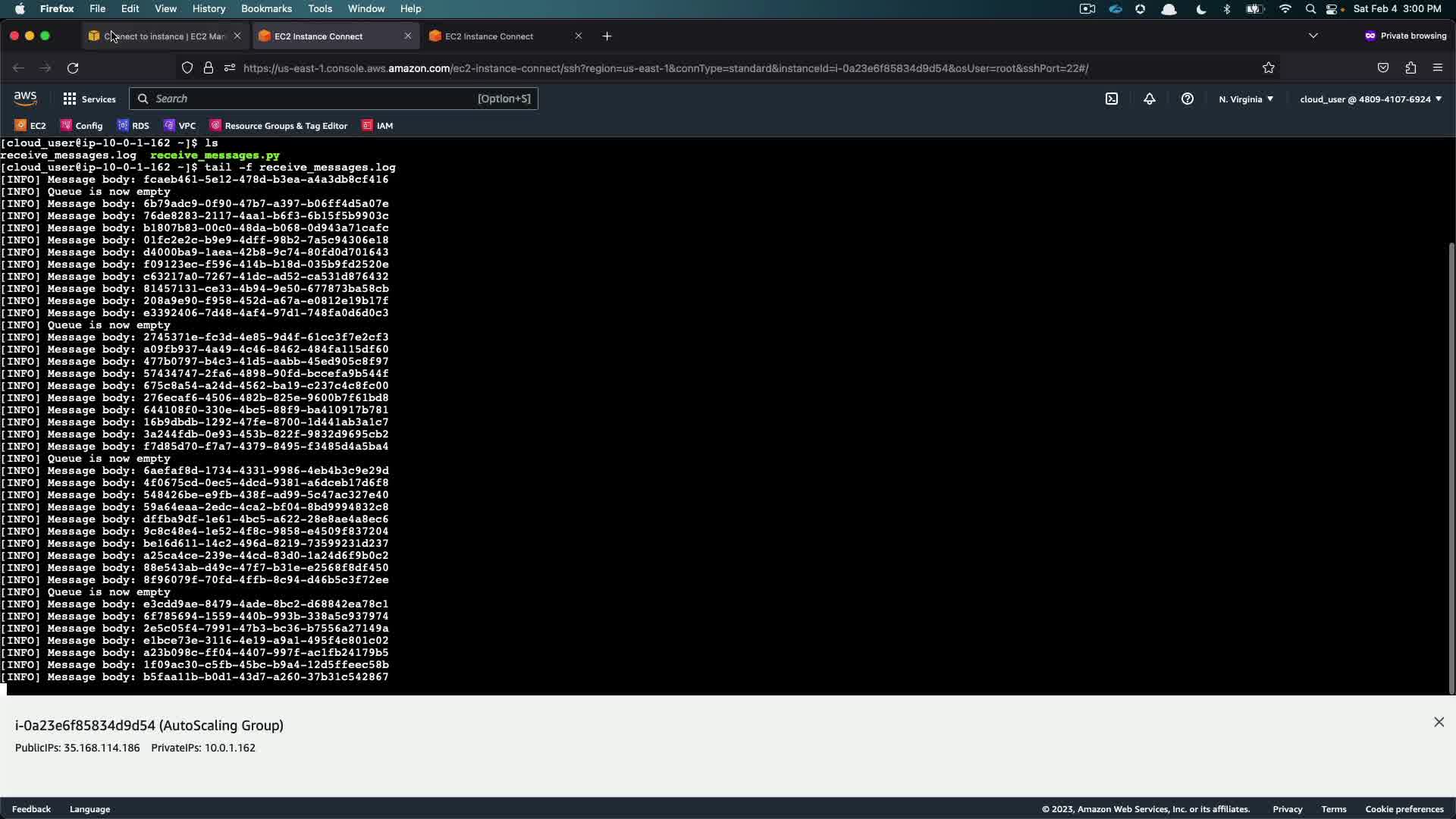Open AWS notifications bell
Screen dimensions: 1456x819
[1149, 99]
